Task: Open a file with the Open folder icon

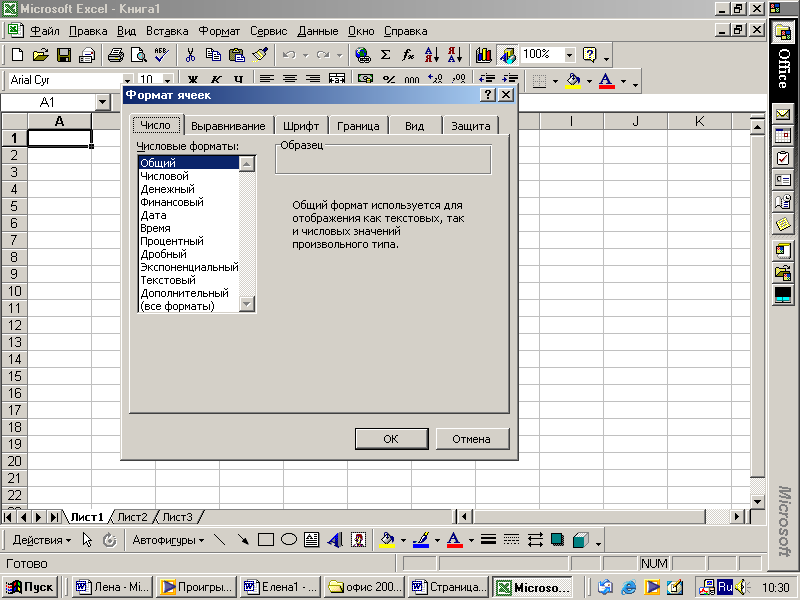Action: pyautogui.click(x=40, y=55)
